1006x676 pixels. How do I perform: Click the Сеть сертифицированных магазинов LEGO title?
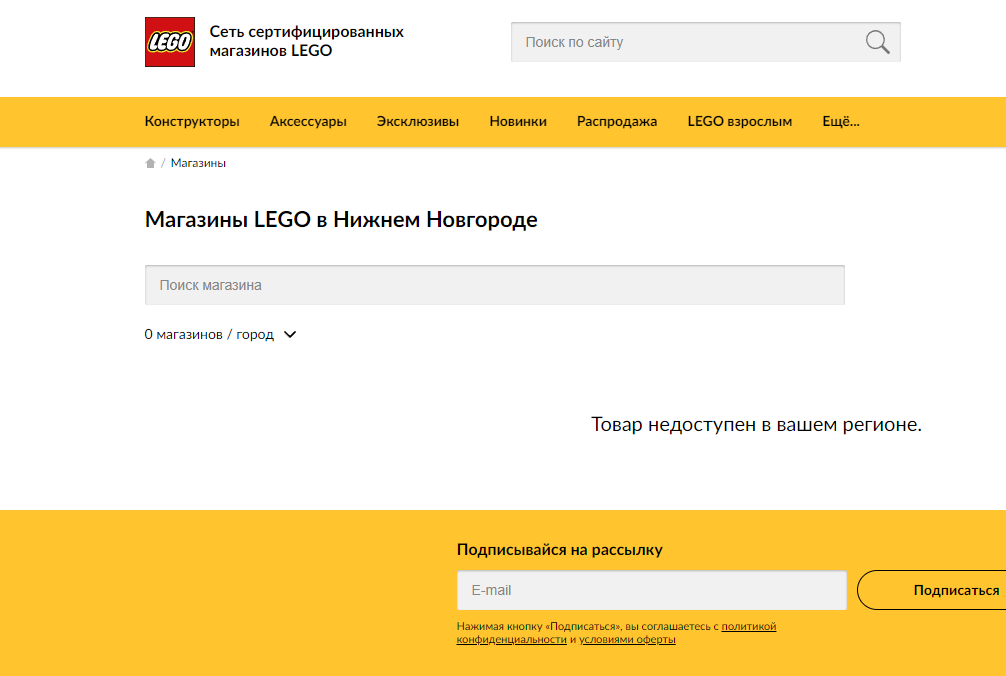(307, 41)
